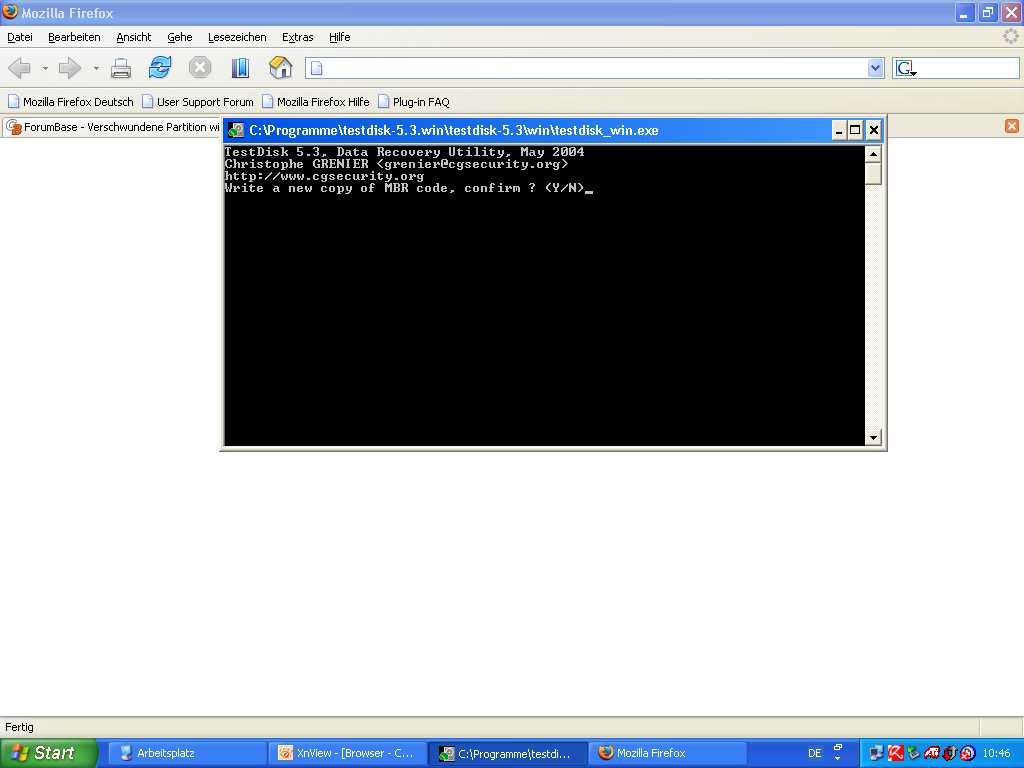Click the Print toolbar icon

coord(121,68)
